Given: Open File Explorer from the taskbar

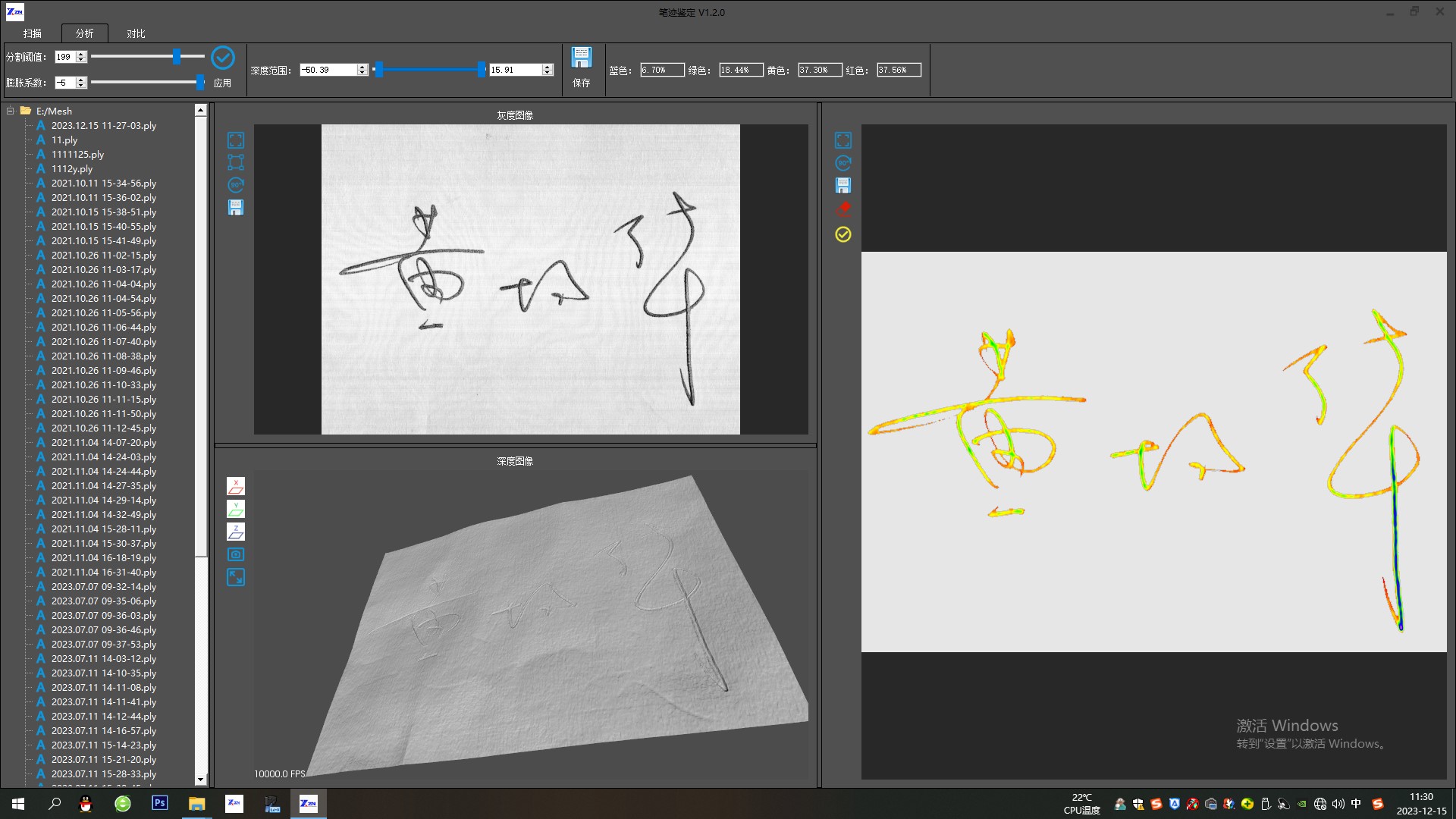Looking at the screenshot, I should point(197,803).
